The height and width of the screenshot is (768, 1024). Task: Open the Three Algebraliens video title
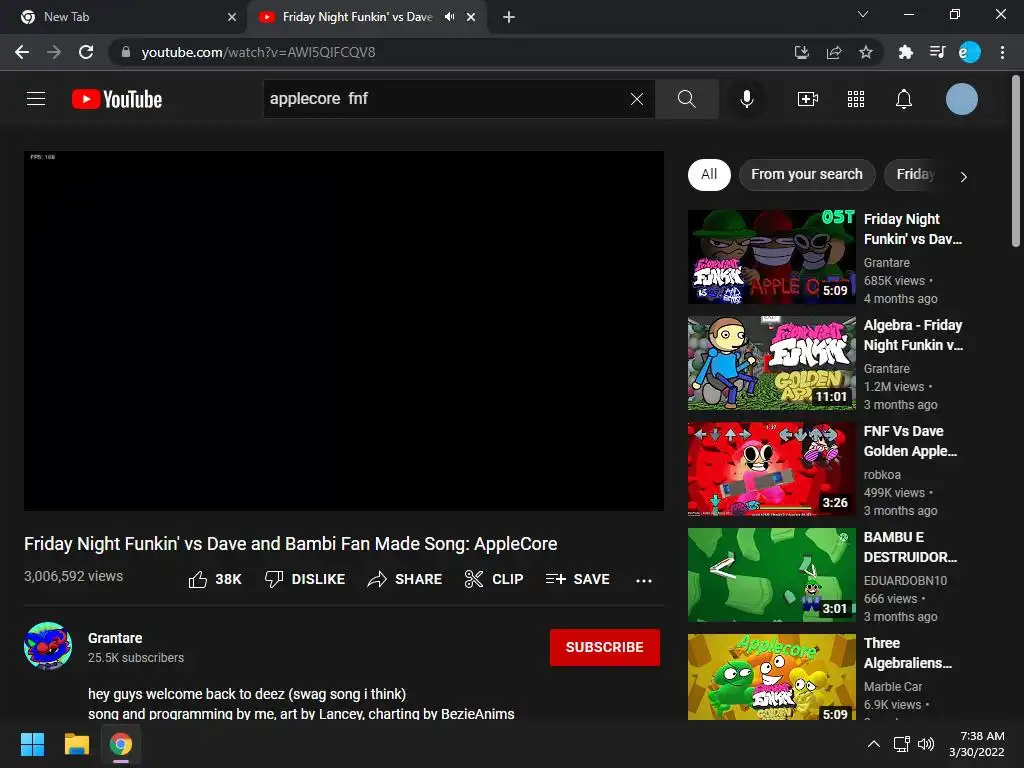pos(908,653)
